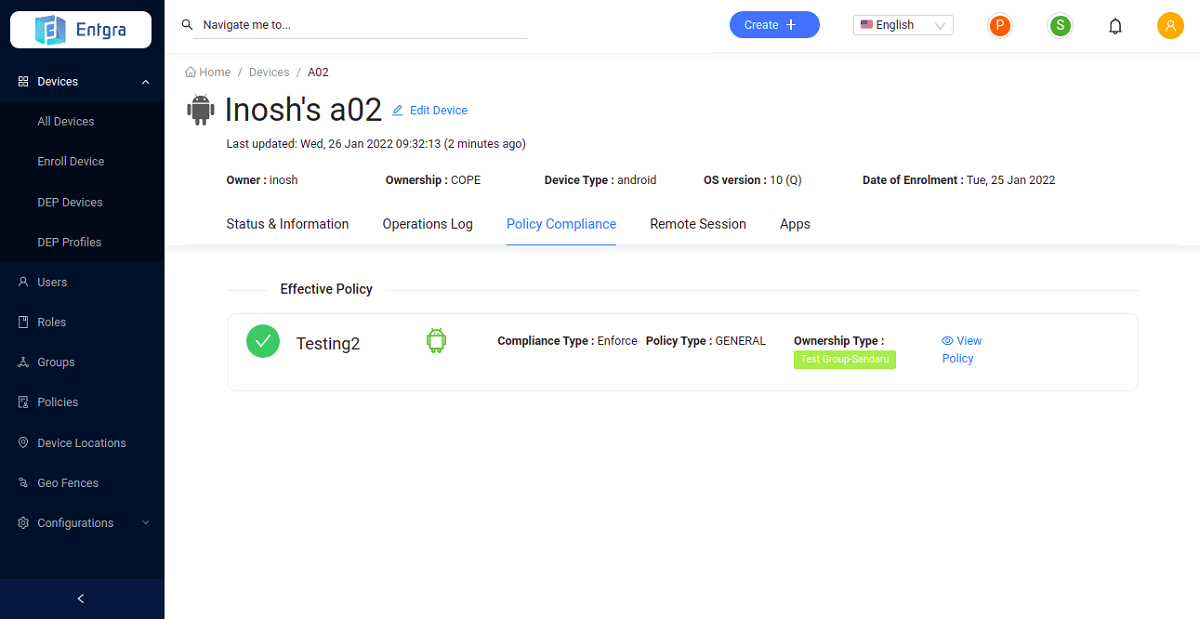
Task: Open the user profile avatar icon
Action: pos(1170,26)
